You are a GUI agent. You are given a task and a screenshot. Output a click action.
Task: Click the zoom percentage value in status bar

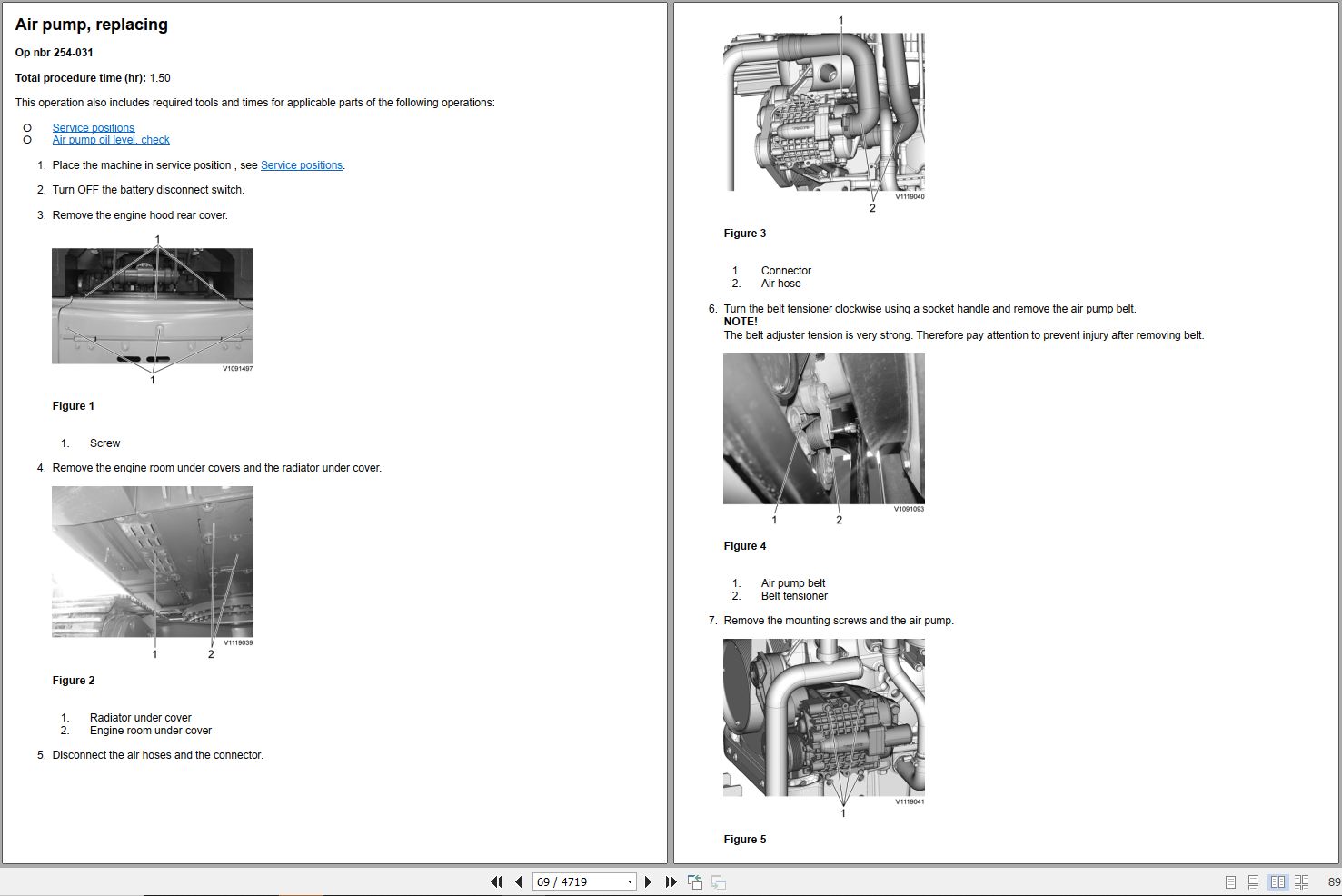(1333, 881)
